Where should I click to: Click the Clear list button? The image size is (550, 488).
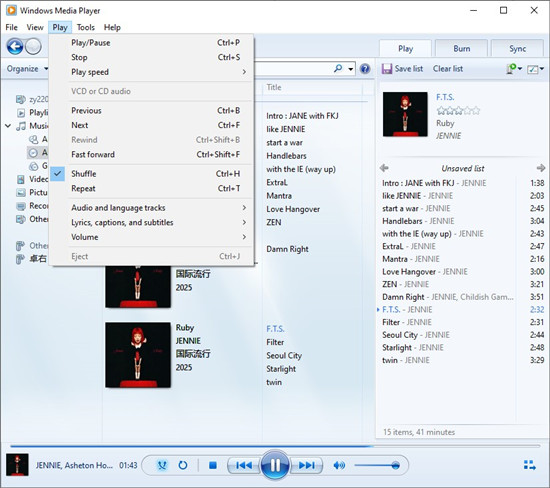448,69
